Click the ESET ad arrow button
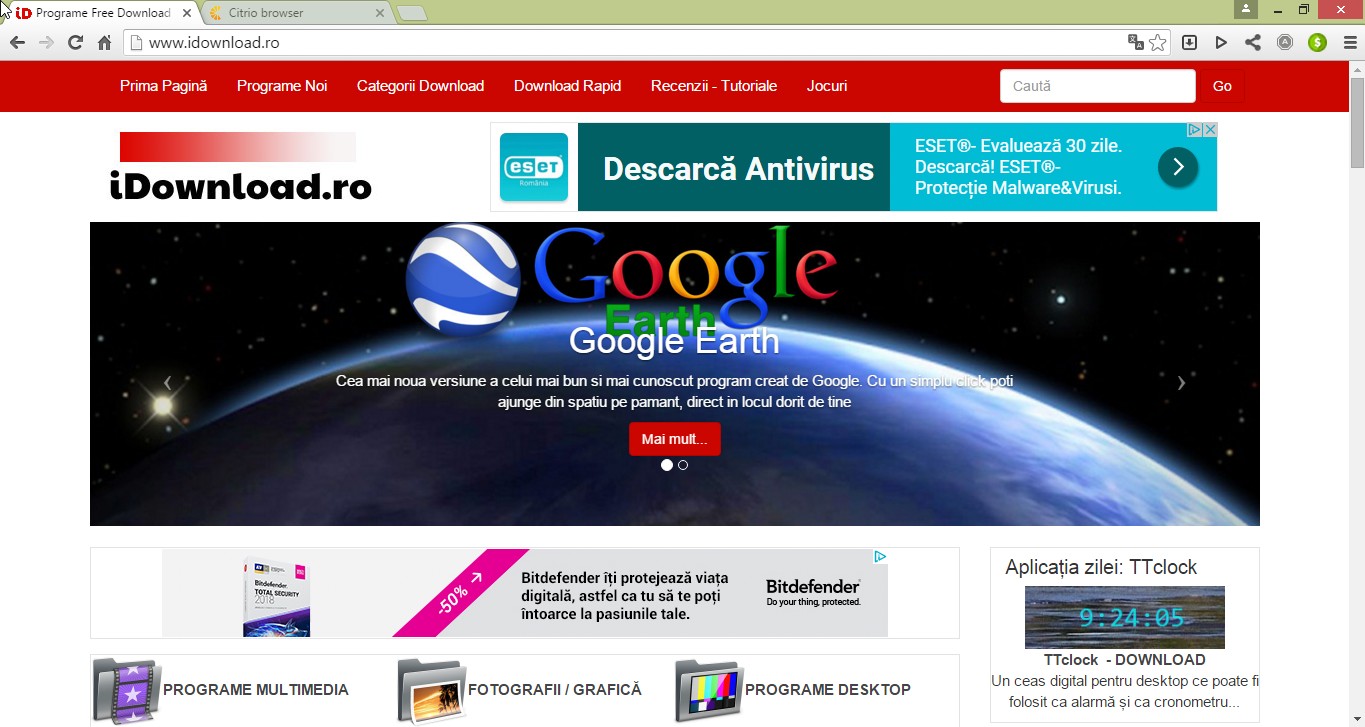 click(1178, 167)
